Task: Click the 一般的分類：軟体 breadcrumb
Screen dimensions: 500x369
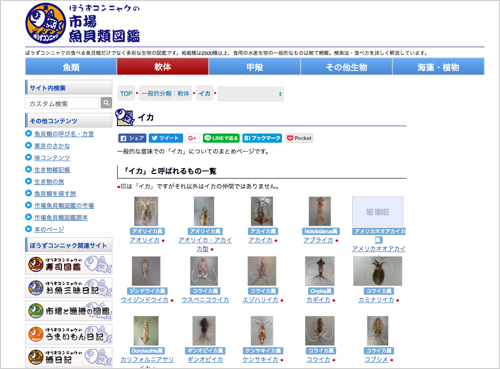Action: tap(166, 94)
